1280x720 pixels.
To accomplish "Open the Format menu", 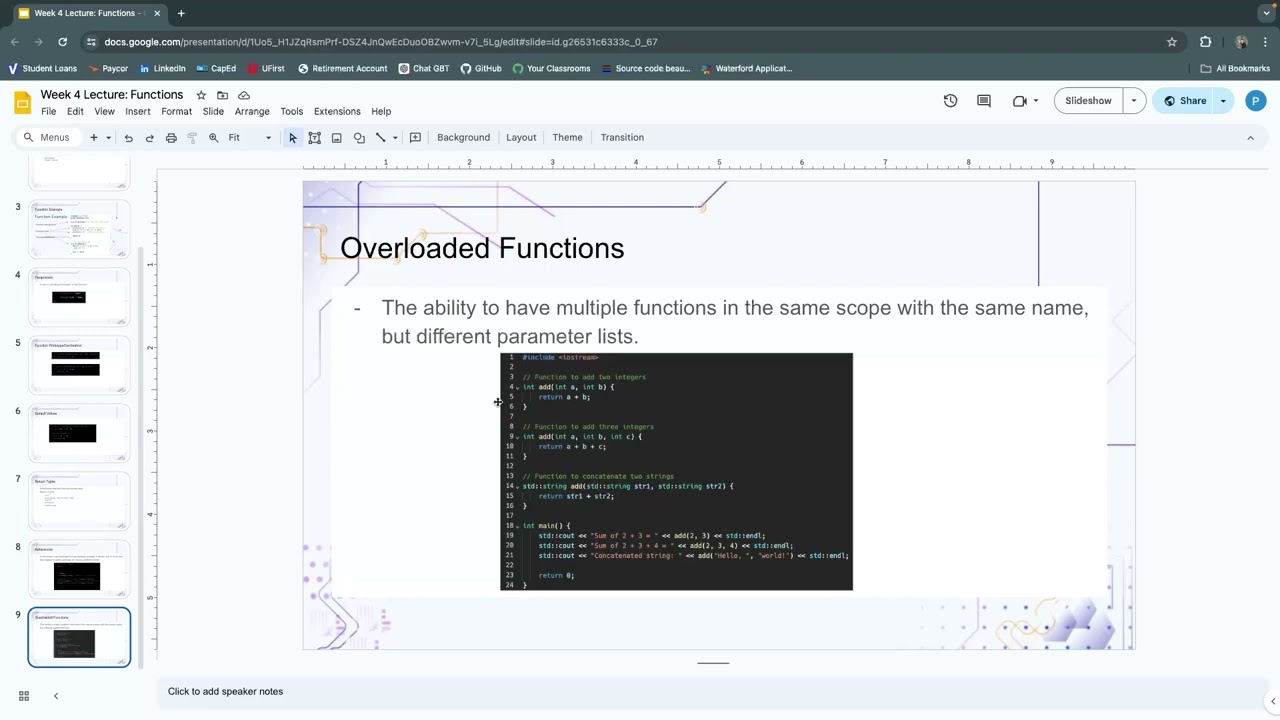I will click(x=176, y=112).
